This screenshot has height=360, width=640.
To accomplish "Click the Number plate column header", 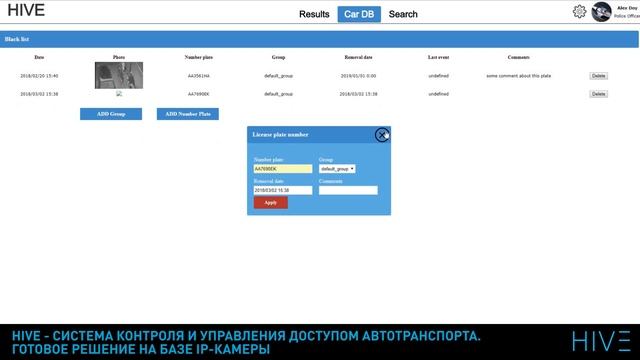I will 198,57.
